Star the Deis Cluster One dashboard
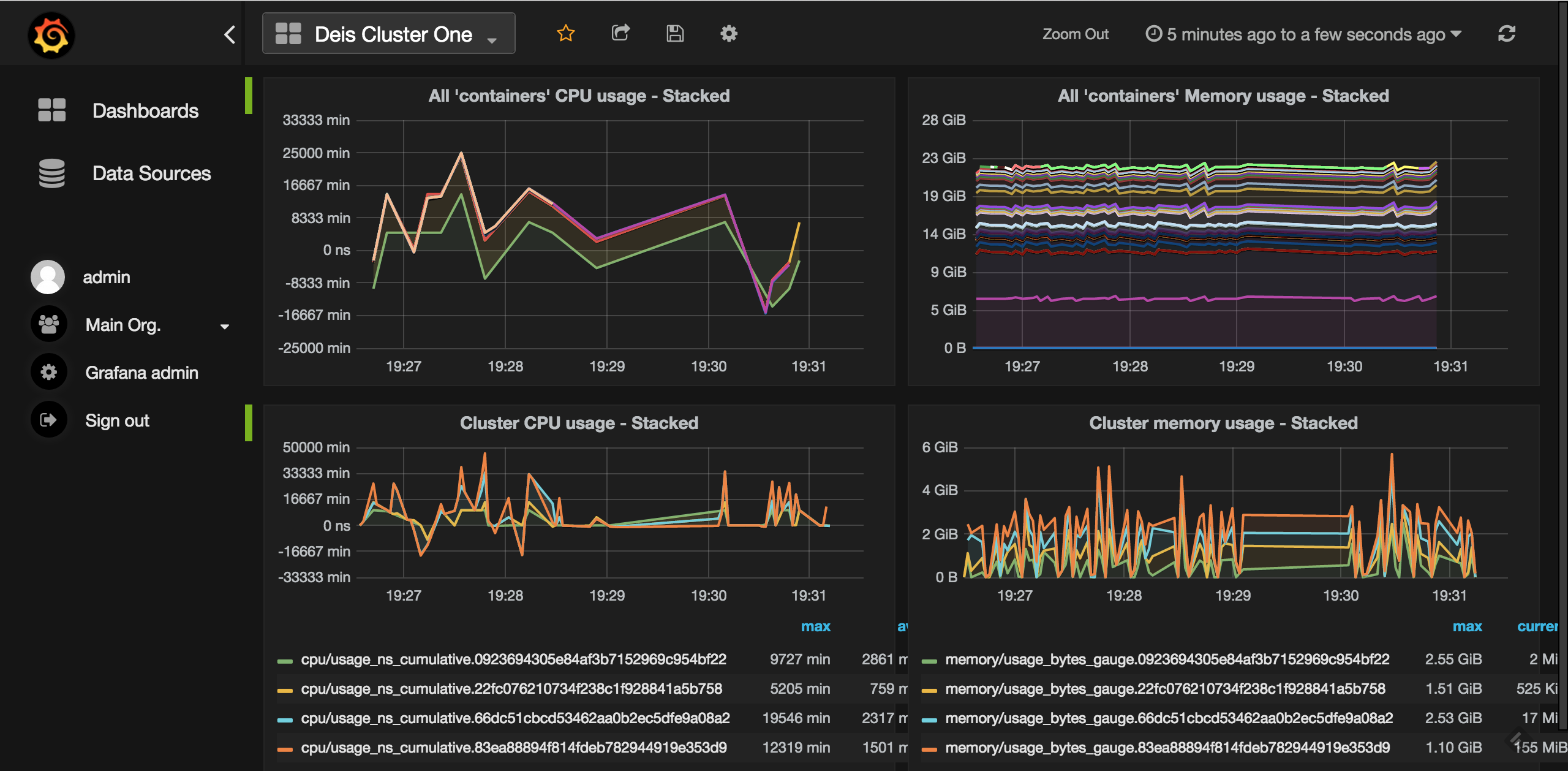Screen dimensions: 1568x771 [565, 34]
